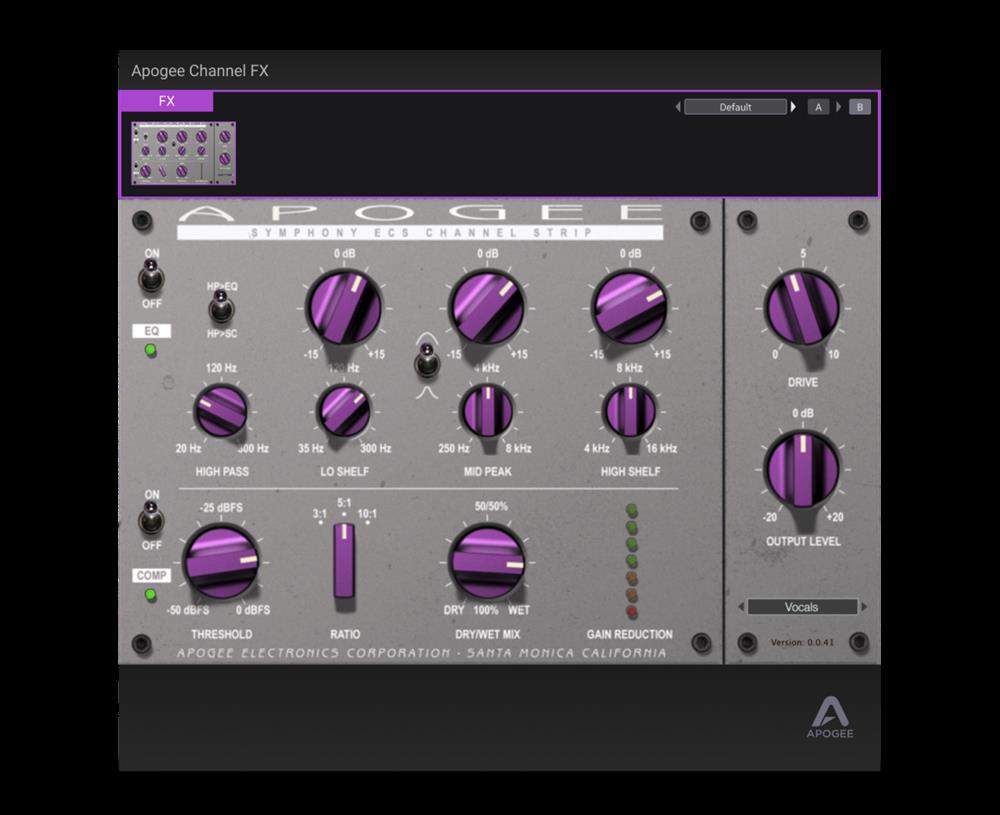Click the Mid Peak frequency knob

point(487,411)
